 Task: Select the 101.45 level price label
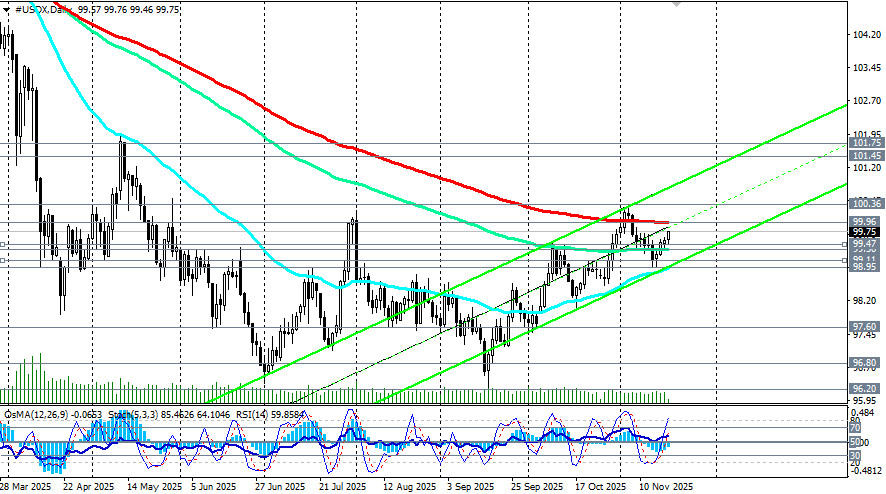click(866, 155)
